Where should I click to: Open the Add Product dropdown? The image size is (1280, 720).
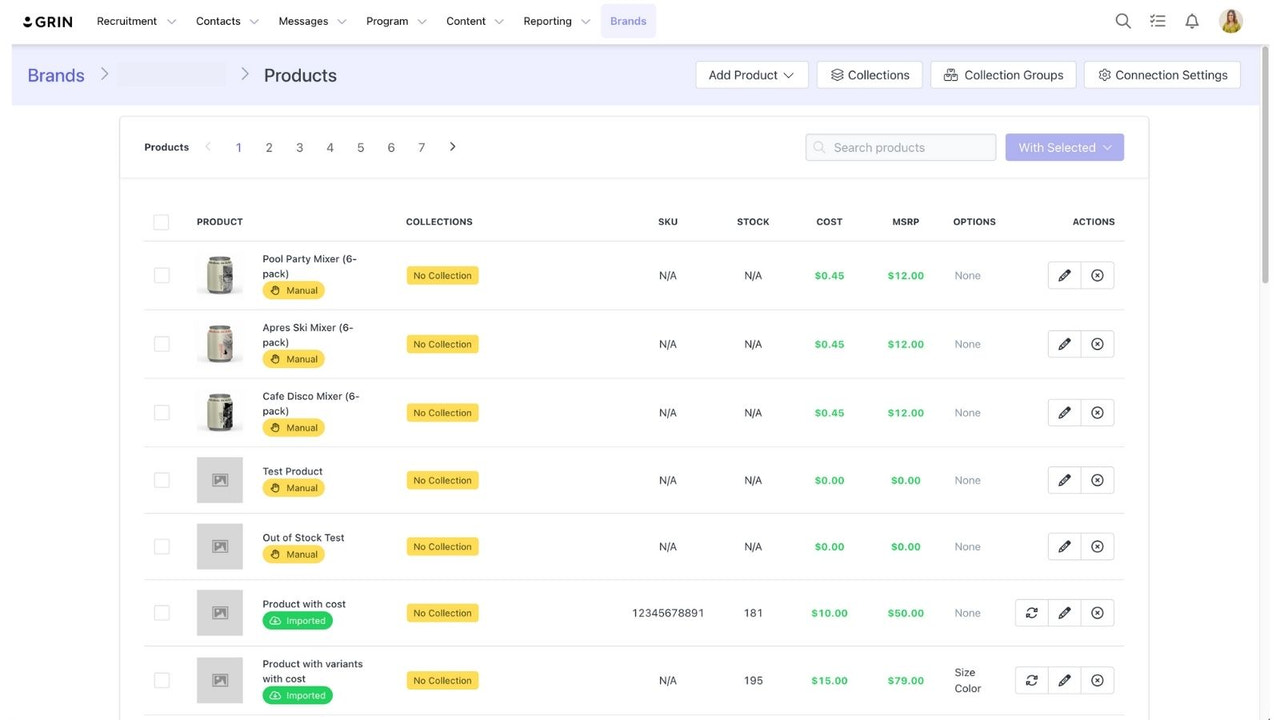pyautogui.click(x=751, y=74)
